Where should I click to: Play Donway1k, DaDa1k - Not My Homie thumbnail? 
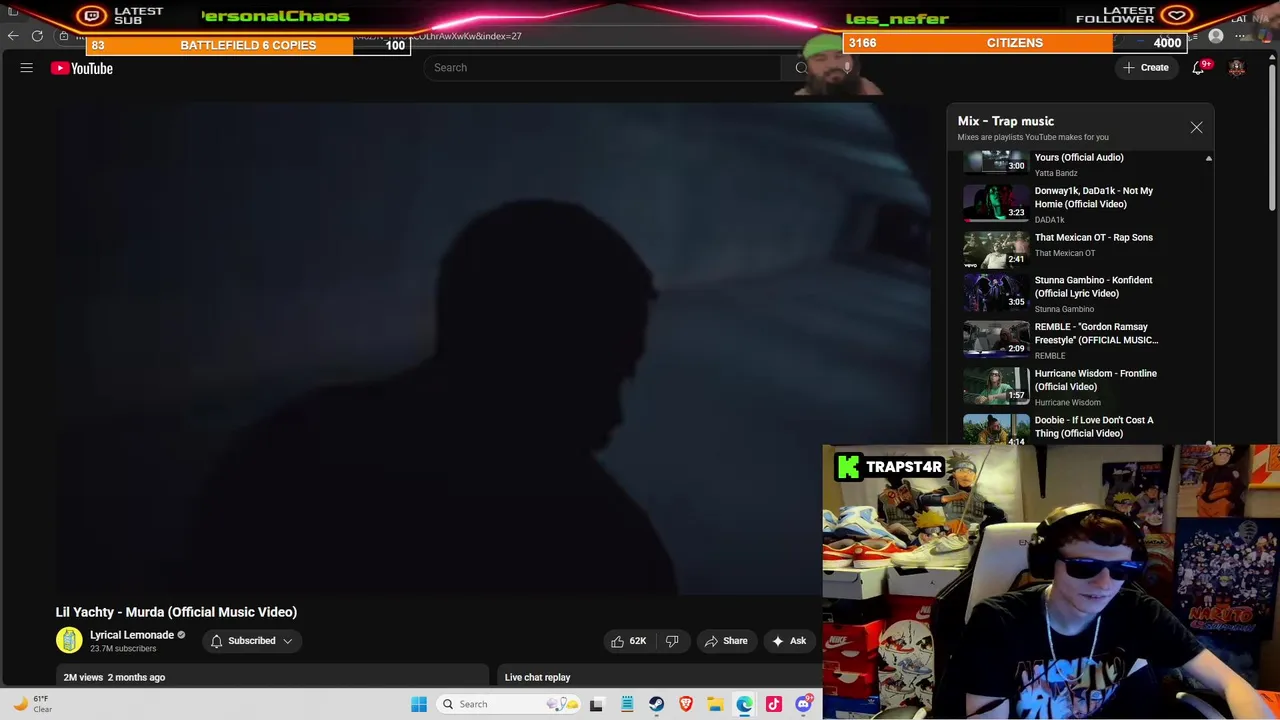coord(996,203)
